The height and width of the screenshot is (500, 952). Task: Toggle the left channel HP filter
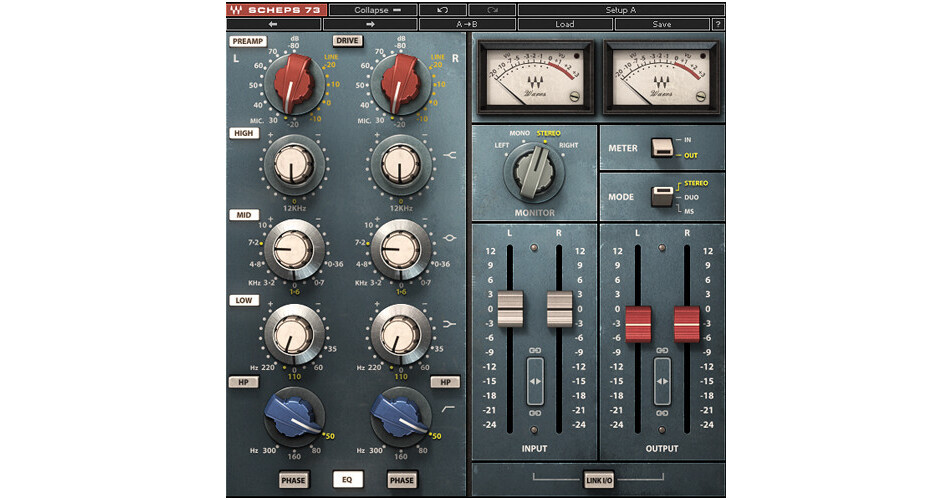tap(243, 382)
